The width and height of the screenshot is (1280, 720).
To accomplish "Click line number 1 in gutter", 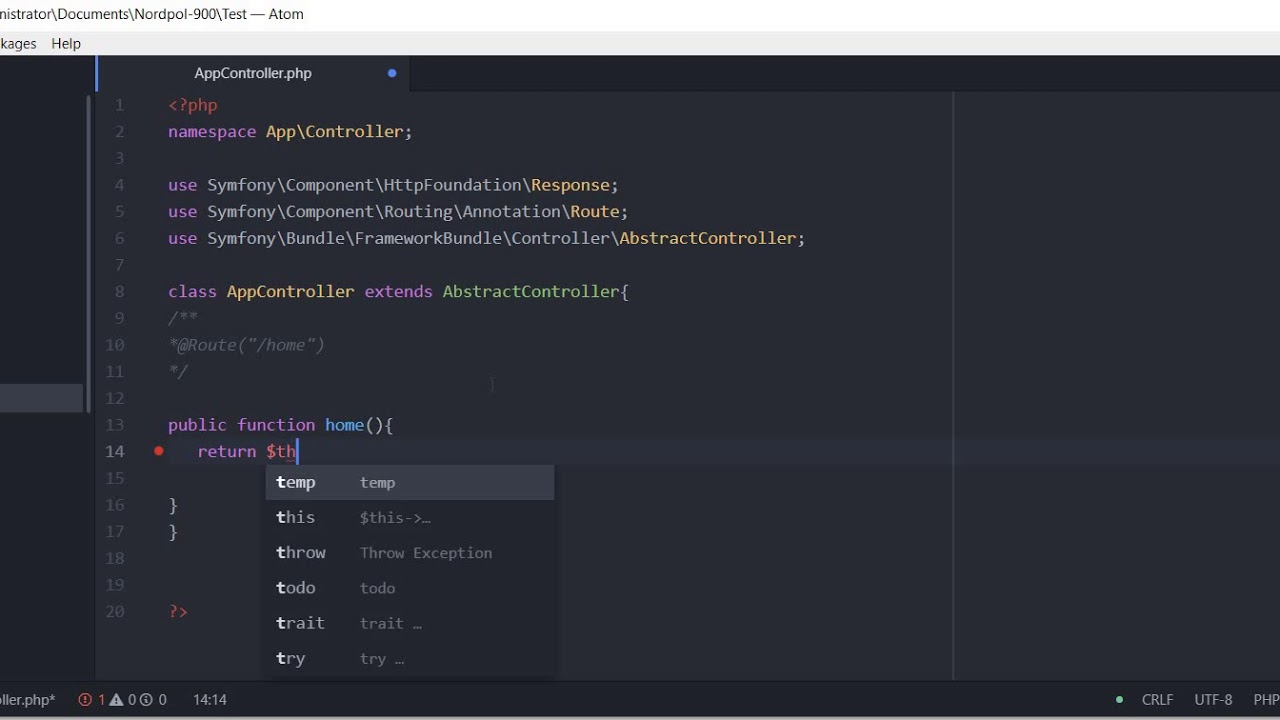I will click(120, 105).
